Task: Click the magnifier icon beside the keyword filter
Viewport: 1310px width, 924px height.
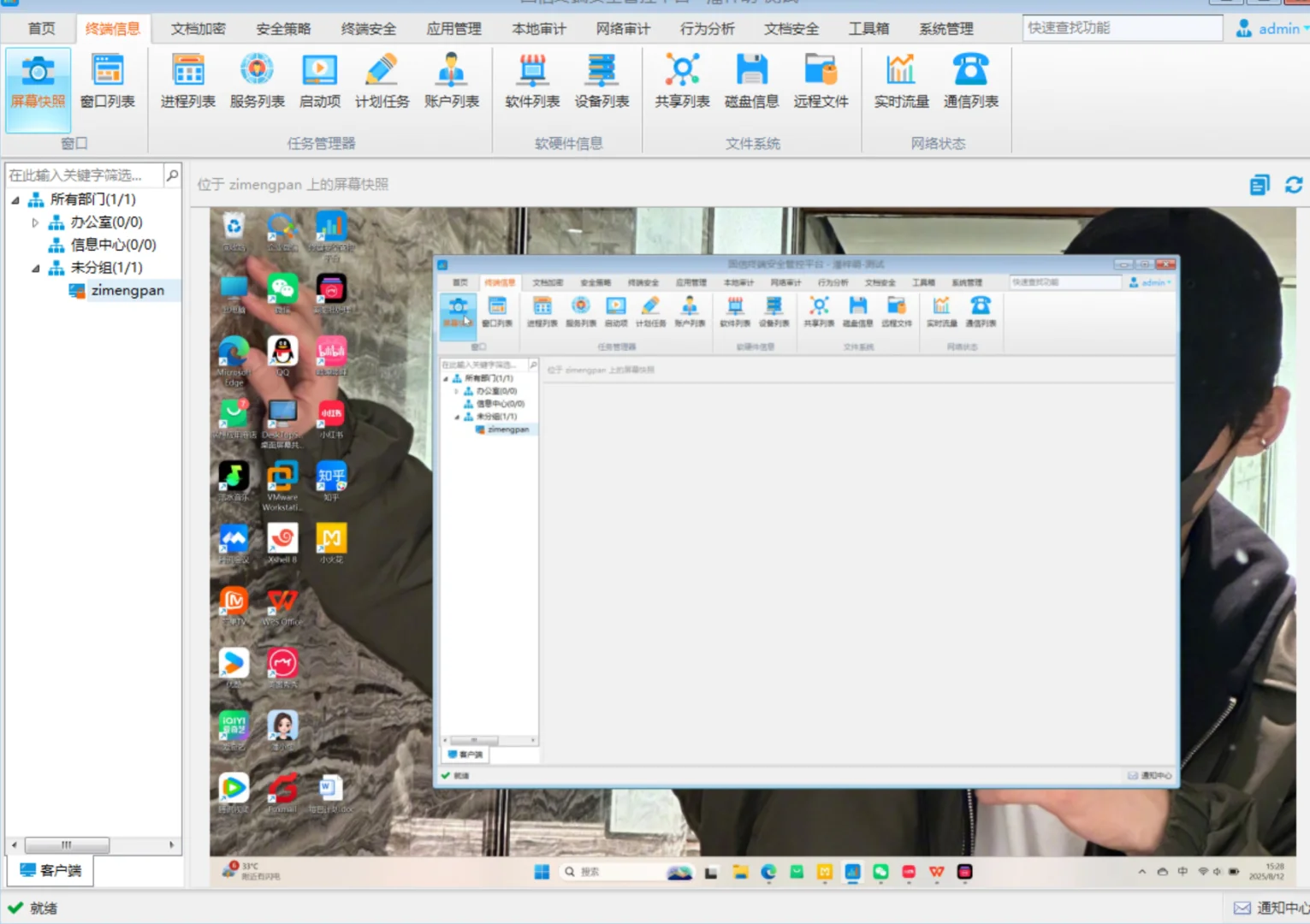Action: point(172,175)
